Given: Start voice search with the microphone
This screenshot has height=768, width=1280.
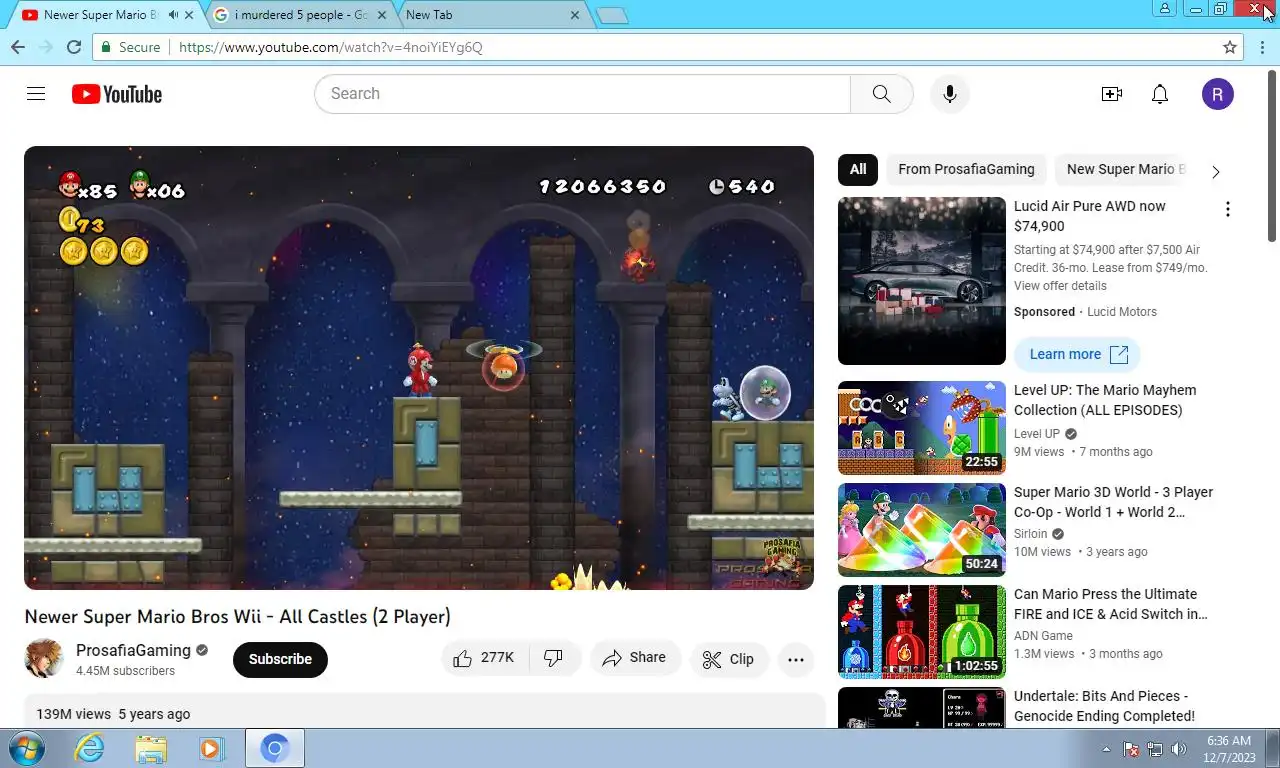Looking at the screenshot, I should [950, 94].
